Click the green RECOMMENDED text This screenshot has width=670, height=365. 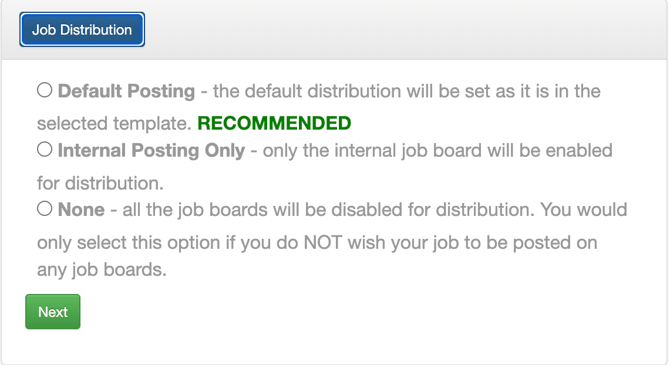(274, 123)
